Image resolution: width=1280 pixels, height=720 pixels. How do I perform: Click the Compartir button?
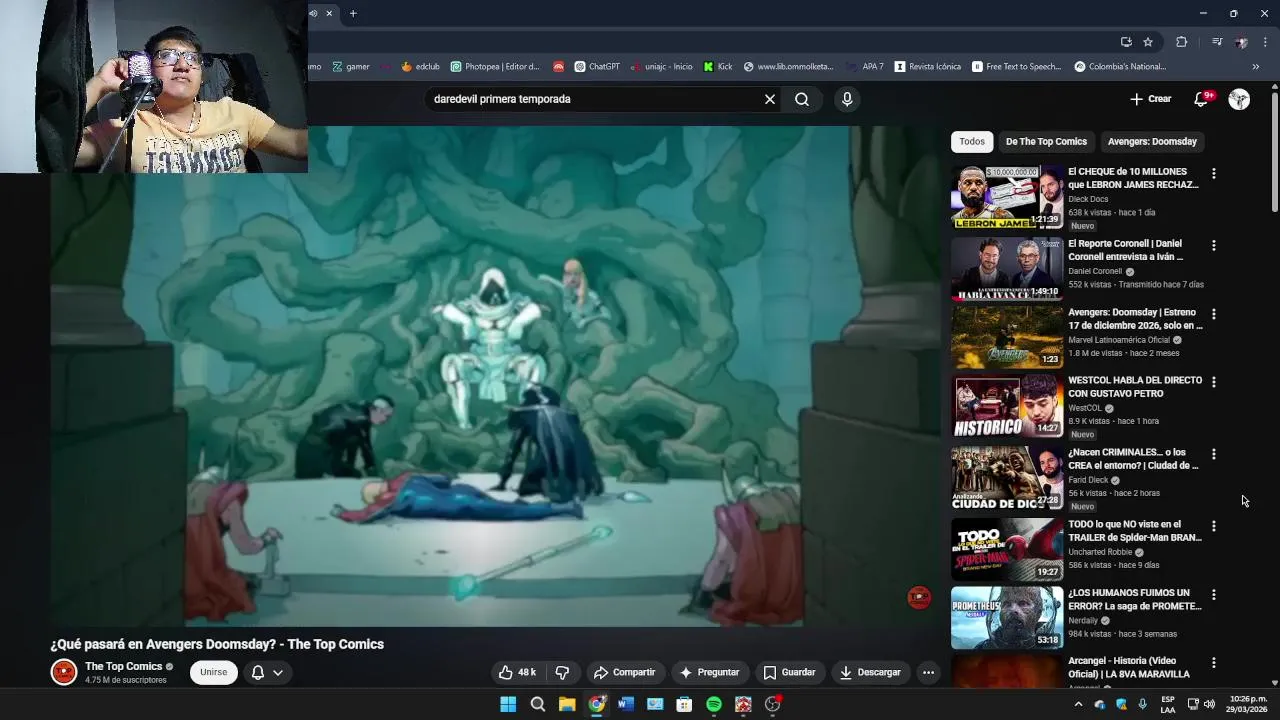624,672
